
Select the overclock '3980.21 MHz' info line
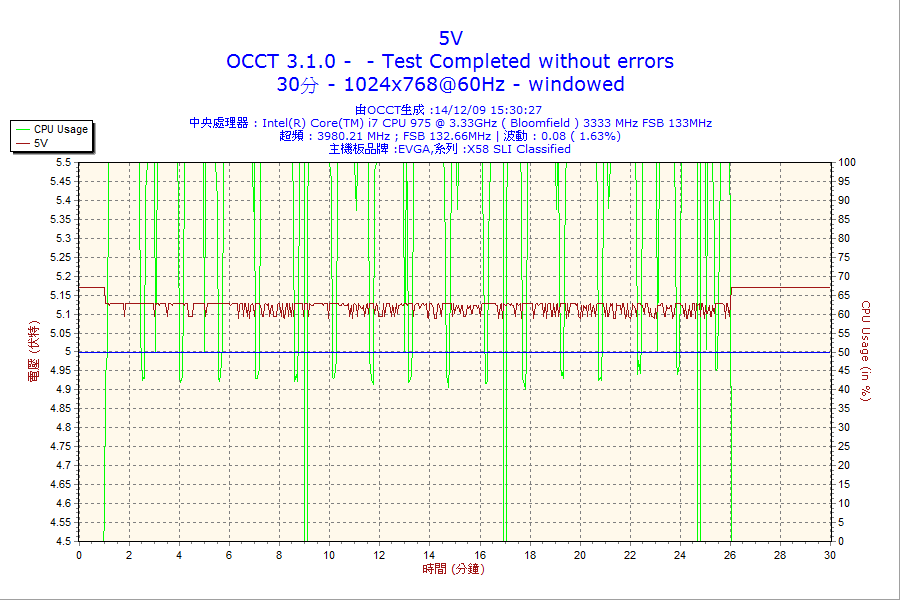[450, 136]
